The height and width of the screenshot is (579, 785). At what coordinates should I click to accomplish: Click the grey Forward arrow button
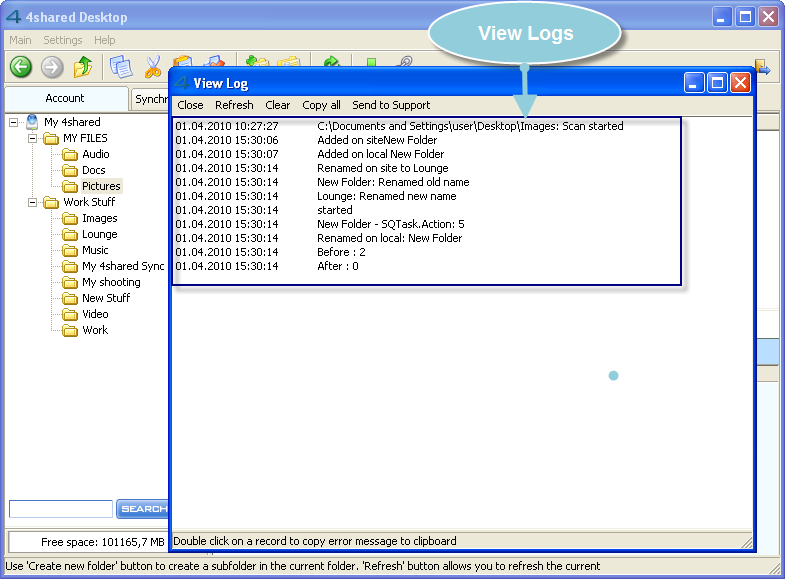(x=52, y=67)
